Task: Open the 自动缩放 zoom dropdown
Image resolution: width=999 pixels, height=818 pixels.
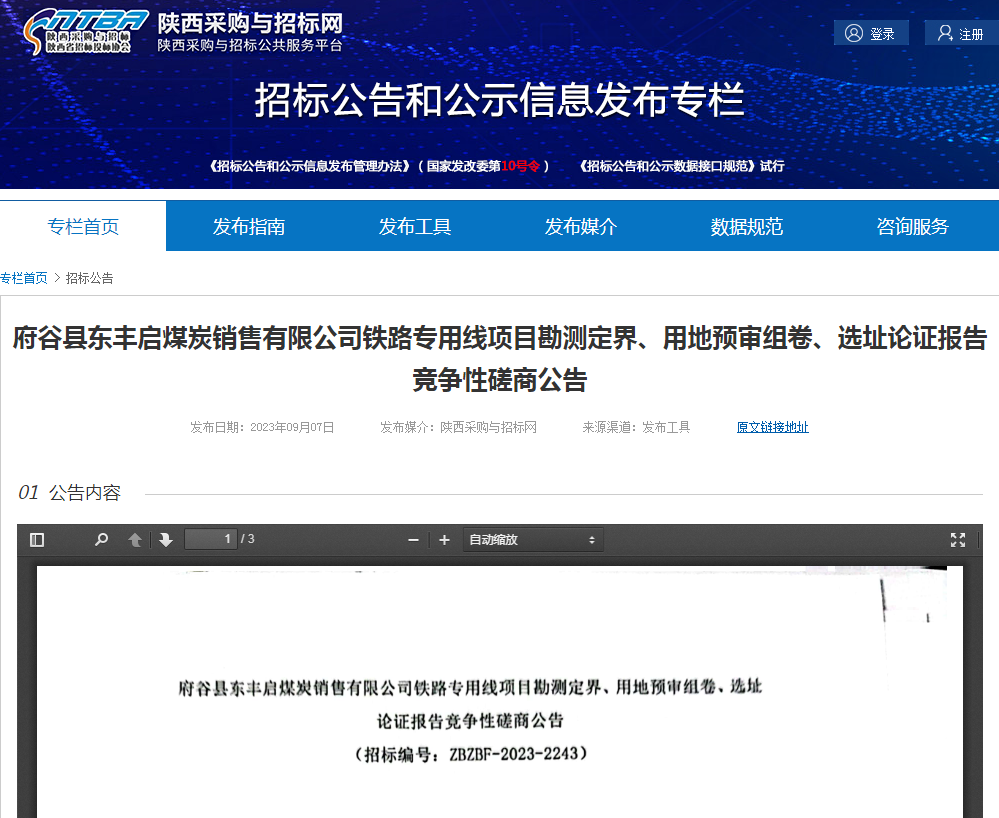Action: 533,540
